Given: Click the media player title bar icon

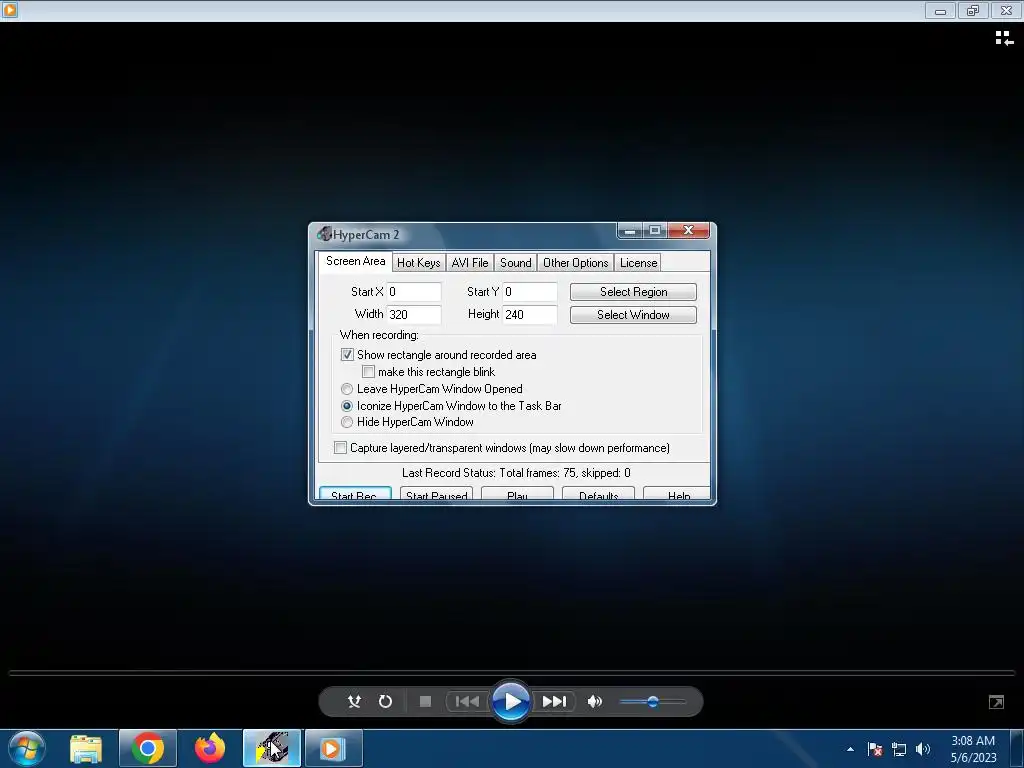Looking at the screenshot, I should coord(9,10).
